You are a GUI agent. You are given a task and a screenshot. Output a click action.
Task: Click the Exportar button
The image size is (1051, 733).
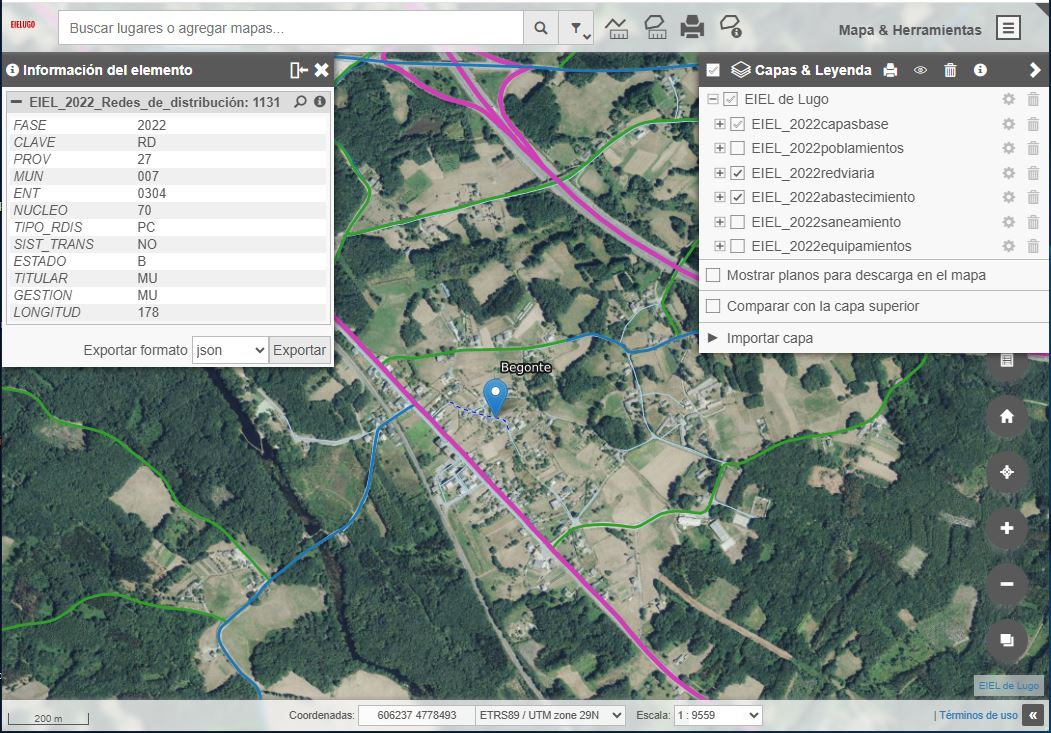point(299,350)
